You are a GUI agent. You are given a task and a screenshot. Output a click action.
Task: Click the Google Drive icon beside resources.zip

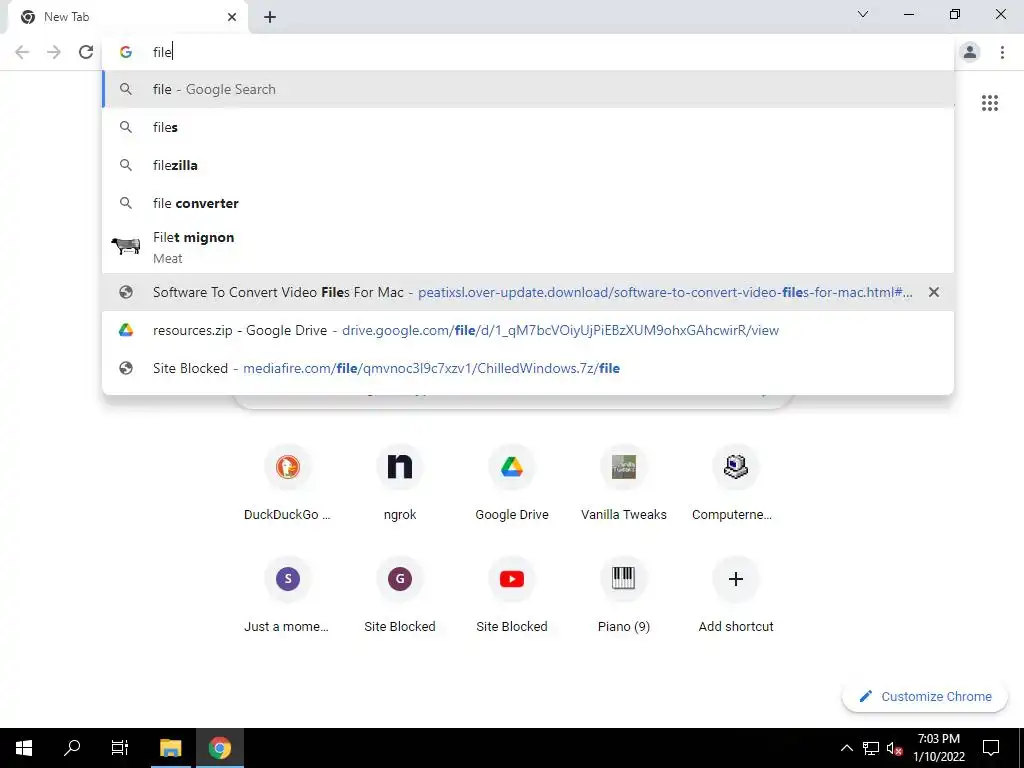coord(126,330)
